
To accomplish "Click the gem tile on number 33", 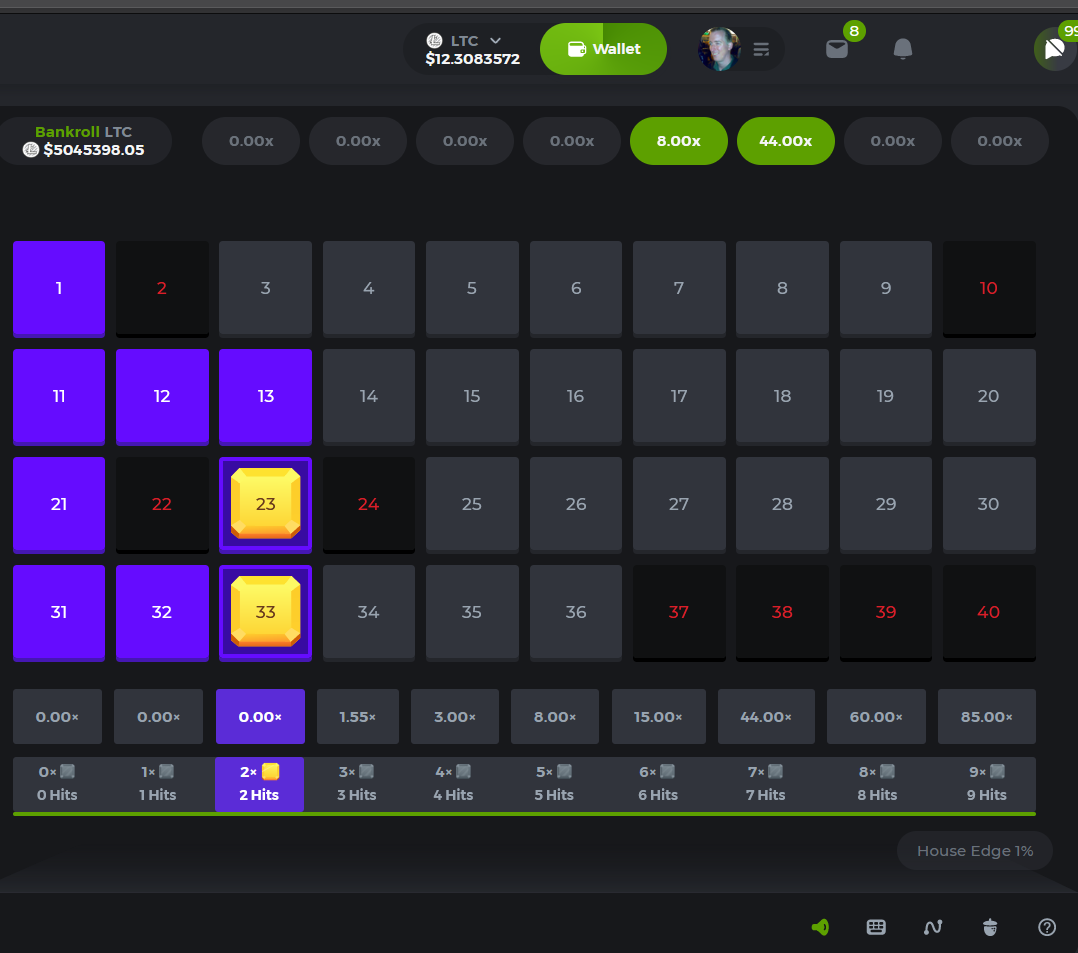I will (x=265, y=612).
